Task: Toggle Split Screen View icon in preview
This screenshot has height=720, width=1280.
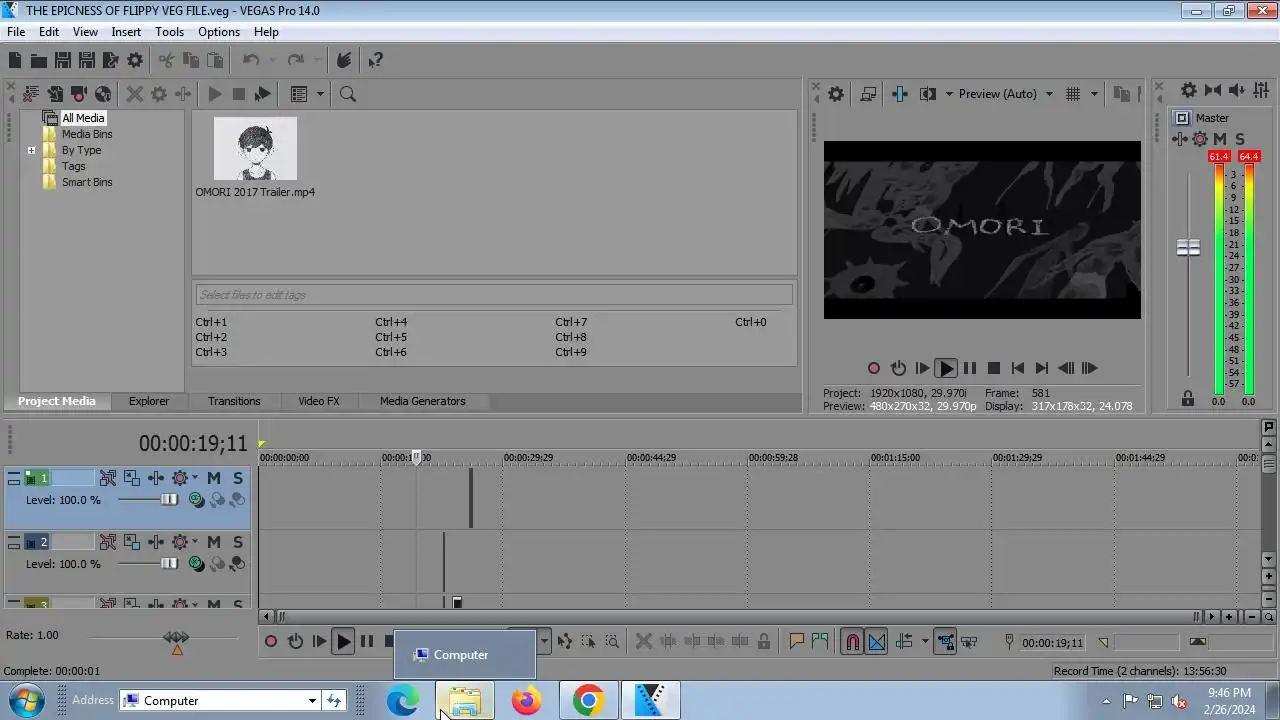Action: 928,94
